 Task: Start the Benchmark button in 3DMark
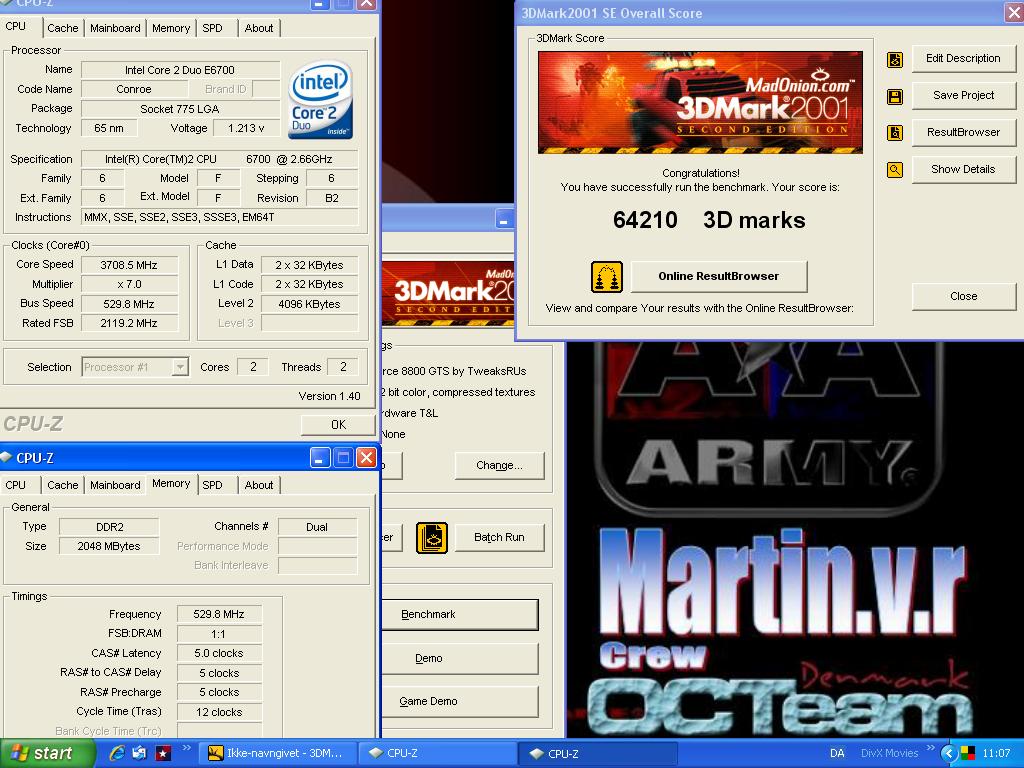click(x=460, y=615)
